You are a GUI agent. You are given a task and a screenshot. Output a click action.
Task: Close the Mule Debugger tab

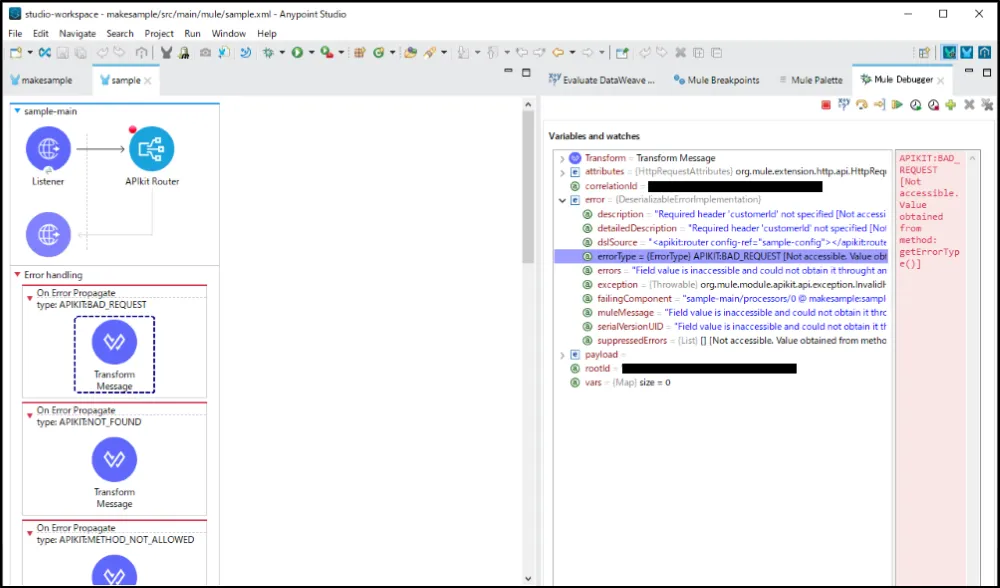[x=941, y=80]
